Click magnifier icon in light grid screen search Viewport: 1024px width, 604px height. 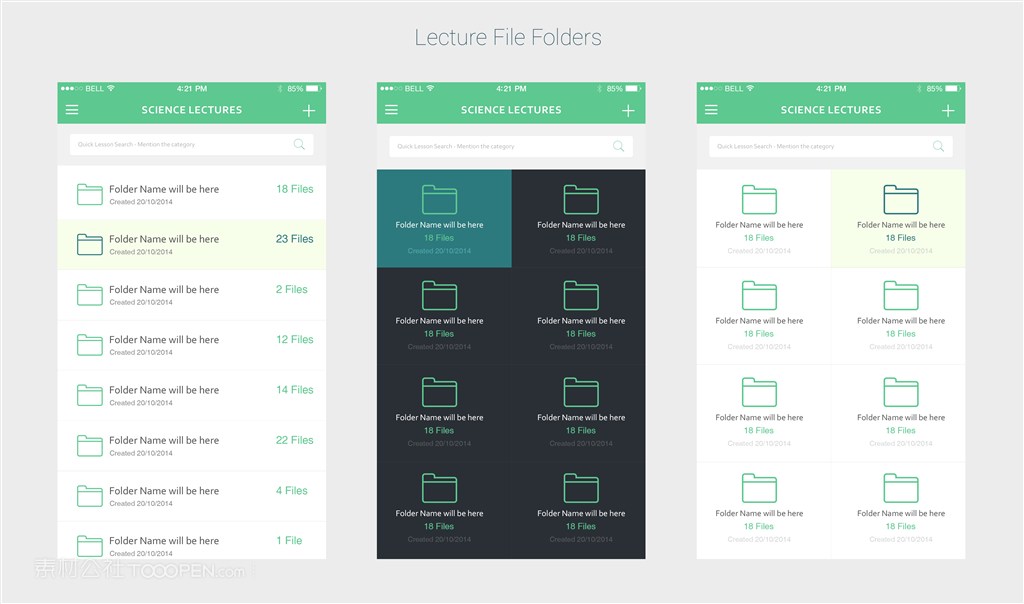(x=938, y=146)
